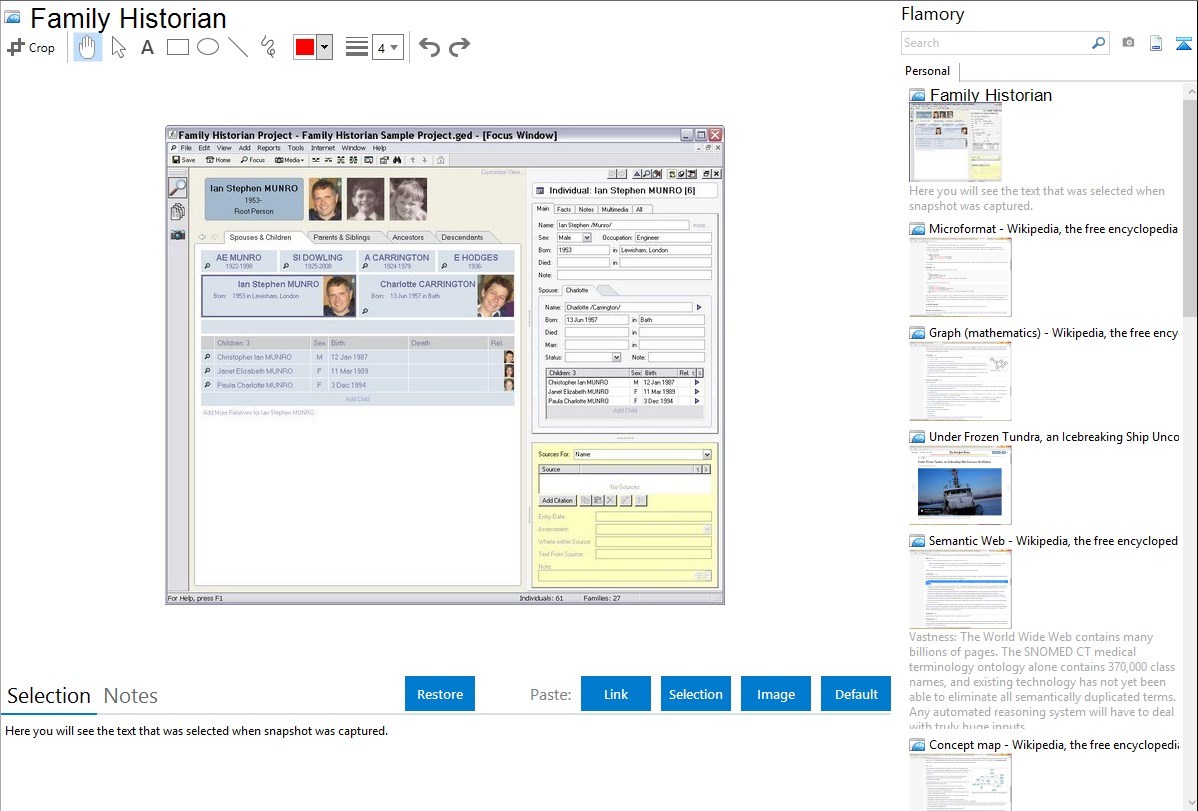The height and width of the screenshot is (811, 1198).
Task: Open the drawing color dropdown arrow
Action: click(x=325, y=47)
